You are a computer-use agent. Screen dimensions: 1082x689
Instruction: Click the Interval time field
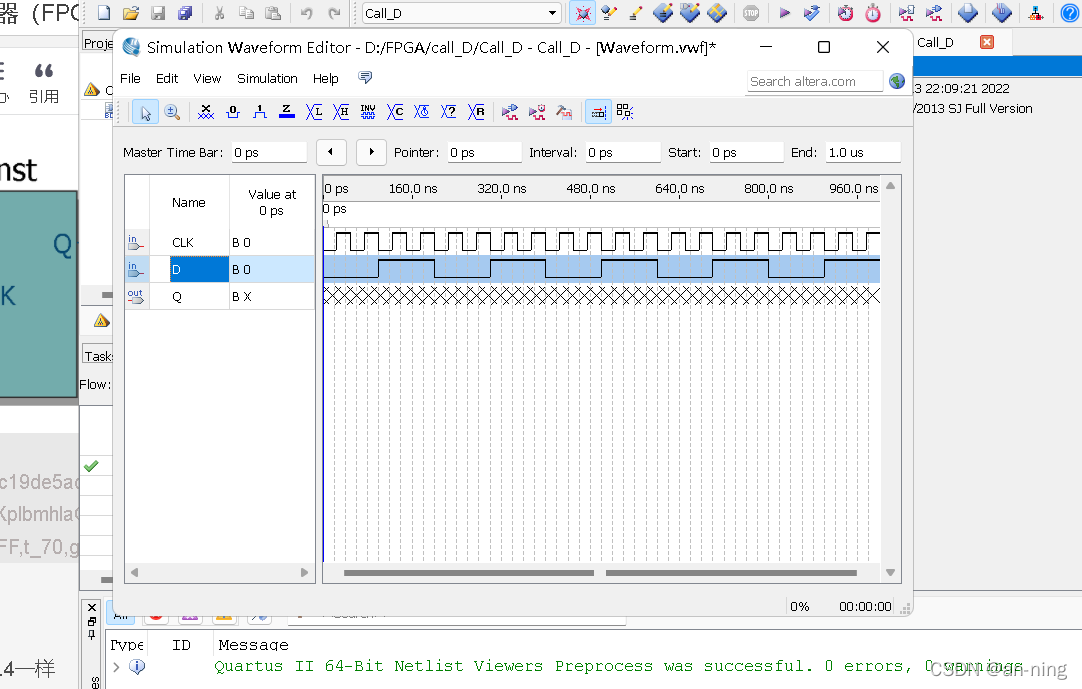point(622,153)
